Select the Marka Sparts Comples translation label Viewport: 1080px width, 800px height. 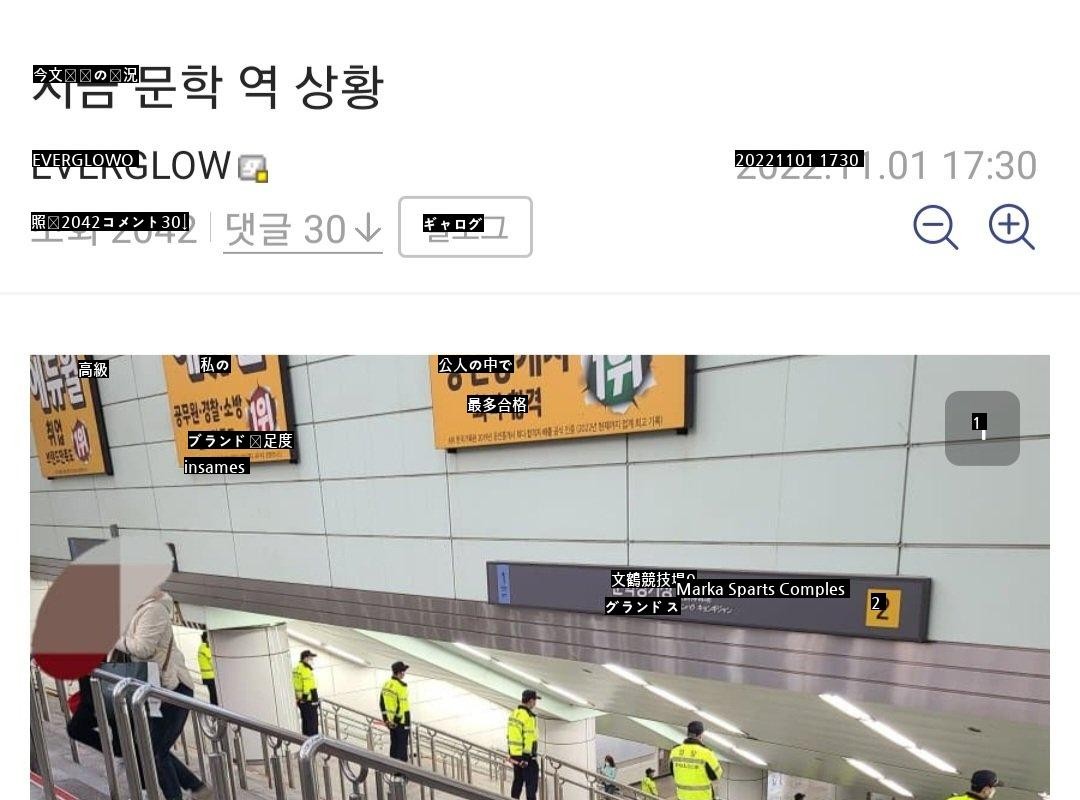(x=760, y=589)
